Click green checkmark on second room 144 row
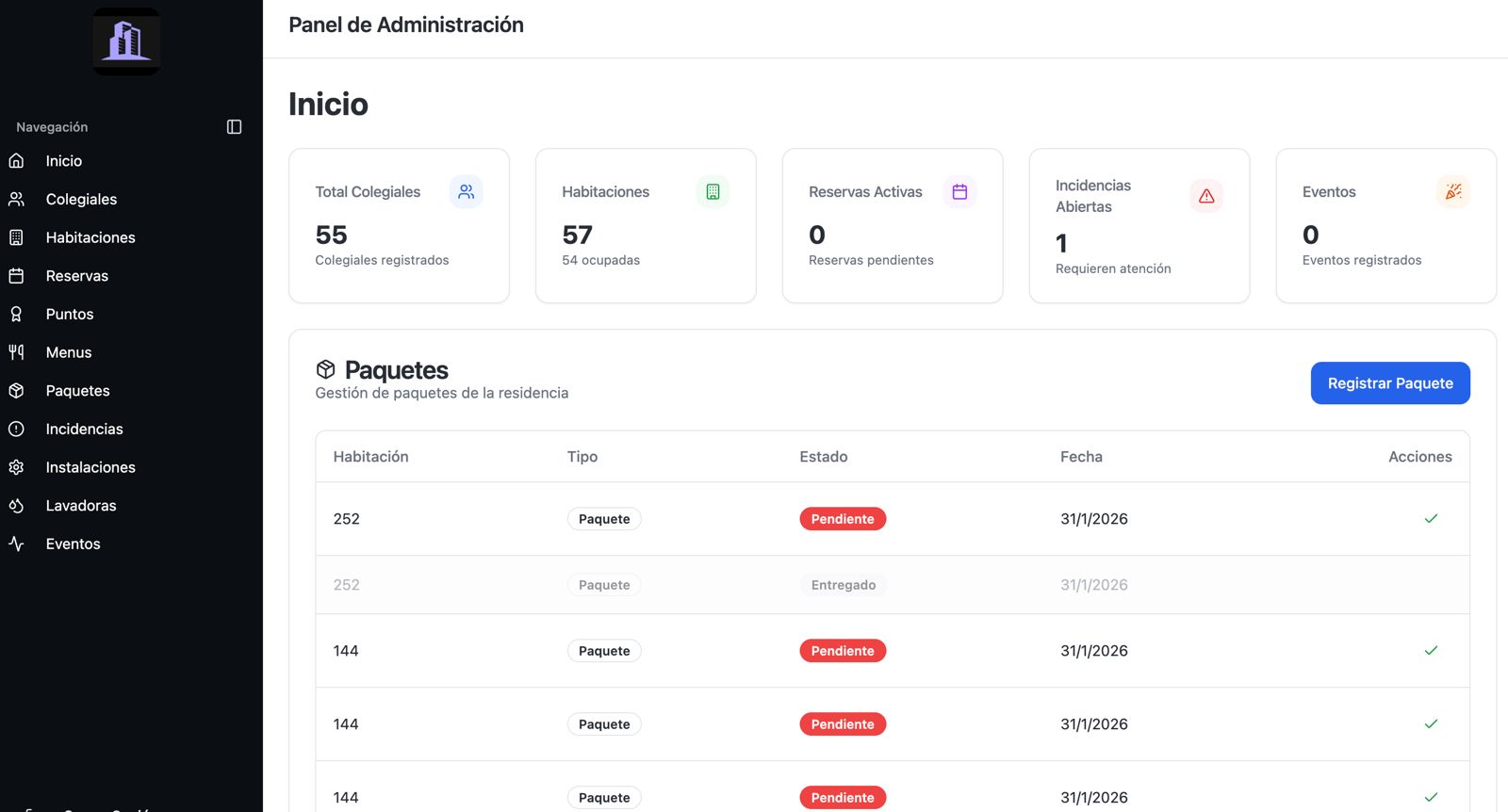The image size is (1508, 812). pos(1431,724)
